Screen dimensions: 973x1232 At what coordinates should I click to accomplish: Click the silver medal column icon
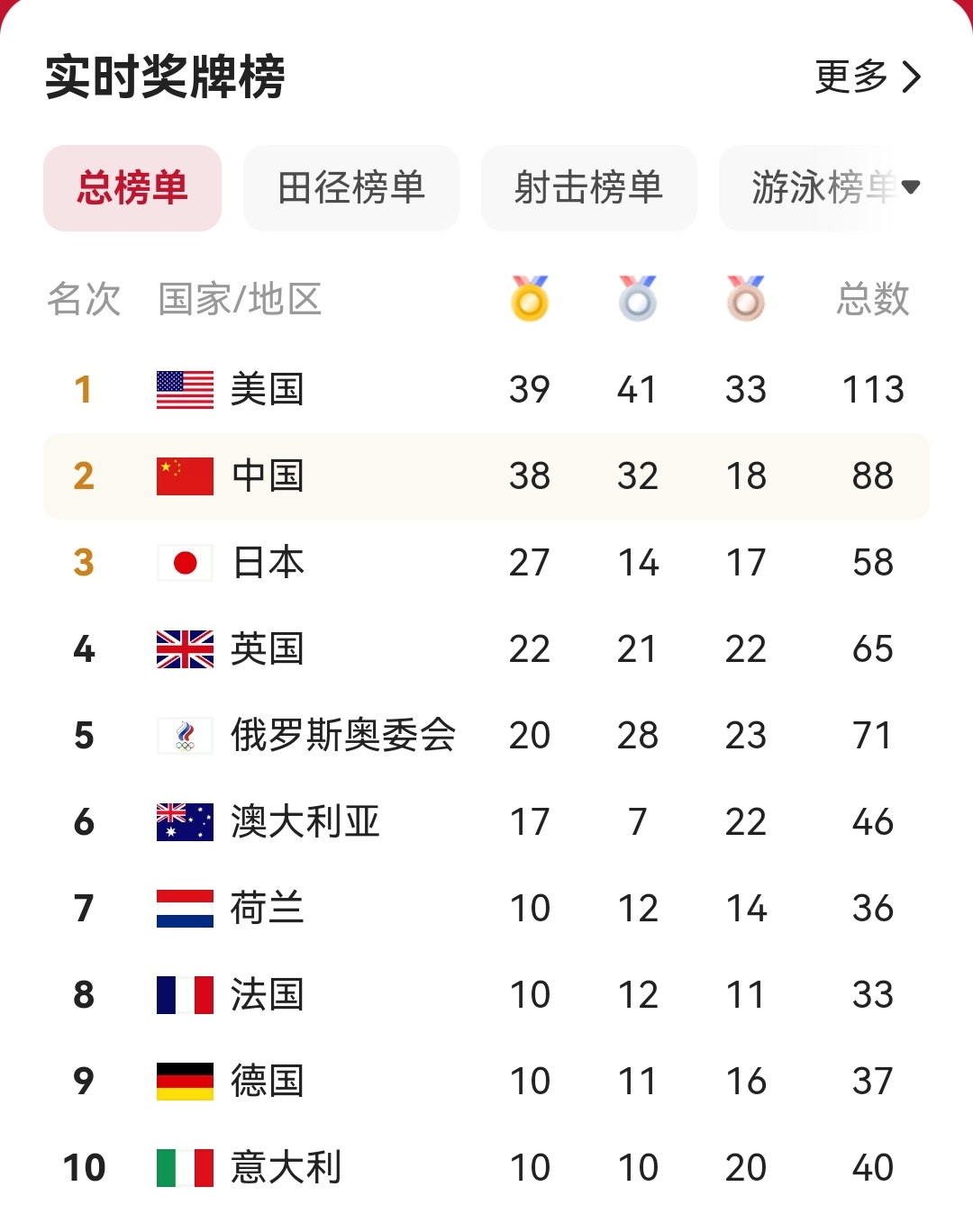coord(638,298)
